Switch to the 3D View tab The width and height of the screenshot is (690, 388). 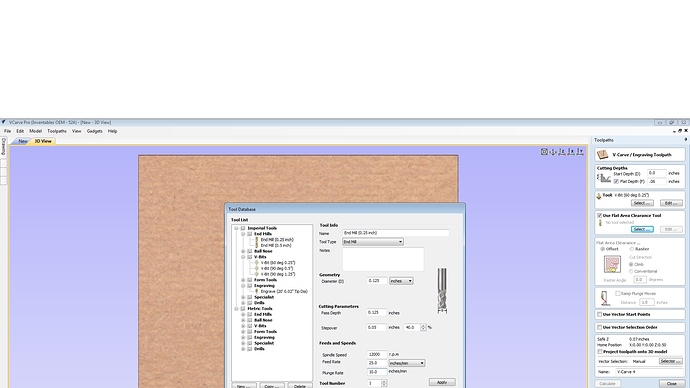click(43, 141)
